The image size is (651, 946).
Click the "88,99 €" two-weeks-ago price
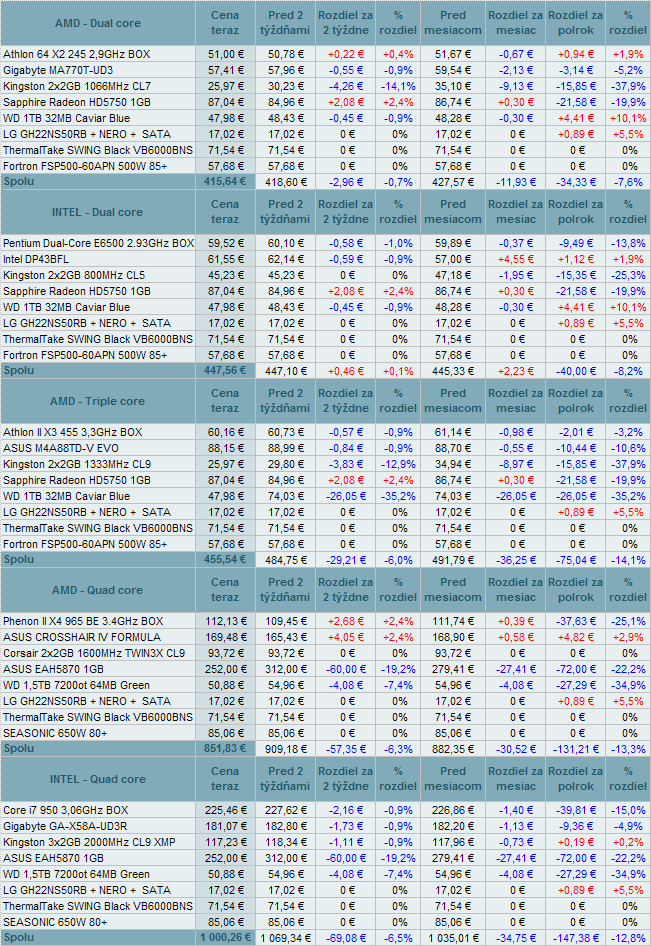coord(286,448)
